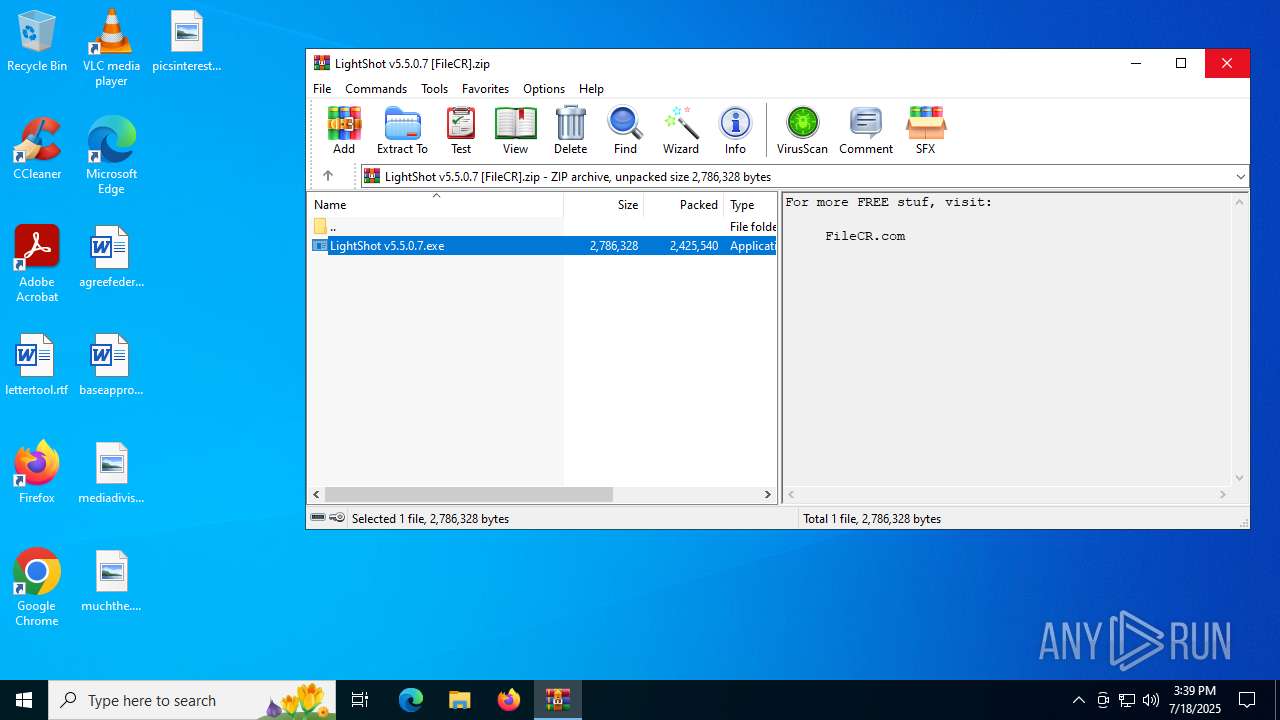This screenshot has width=1280, height=720.
Task: Click 'Total 1 file, 2,786,328 bytes' status text
Action: (872, 518)
